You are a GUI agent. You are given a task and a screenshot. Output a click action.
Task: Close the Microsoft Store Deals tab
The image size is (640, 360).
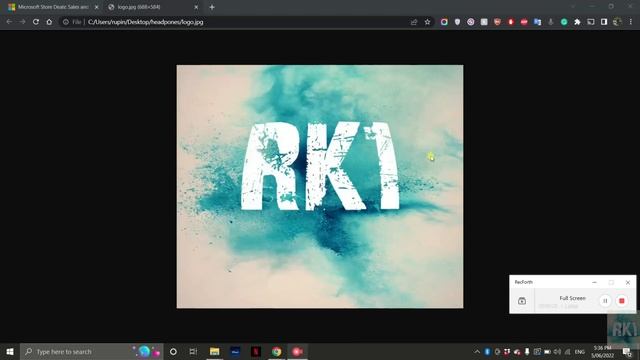pyautogui.click(x=96, y=7)
